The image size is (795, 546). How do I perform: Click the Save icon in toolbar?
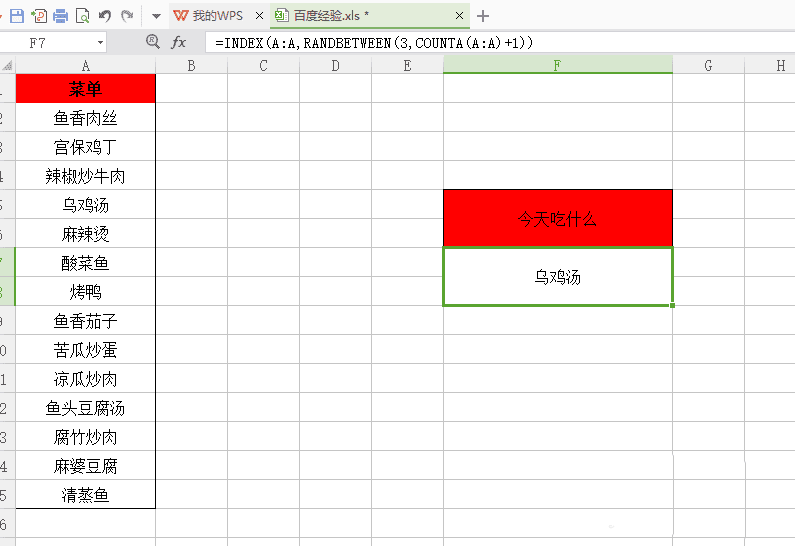point(17,16)
